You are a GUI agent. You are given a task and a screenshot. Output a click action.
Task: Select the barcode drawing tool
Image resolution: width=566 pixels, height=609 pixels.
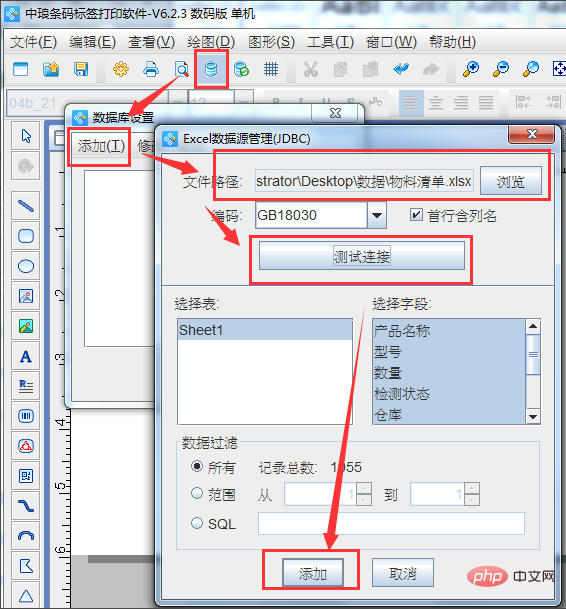26,416
